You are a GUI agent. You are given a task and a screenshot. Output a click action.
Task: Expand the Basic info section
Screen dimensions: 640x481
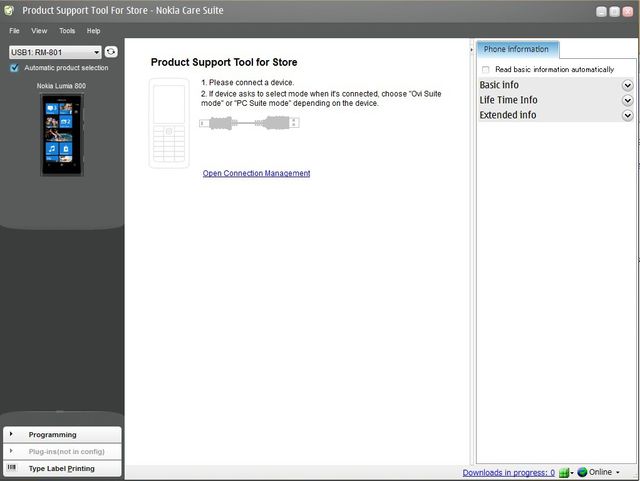pyautogui.click(x=627, y=85)
